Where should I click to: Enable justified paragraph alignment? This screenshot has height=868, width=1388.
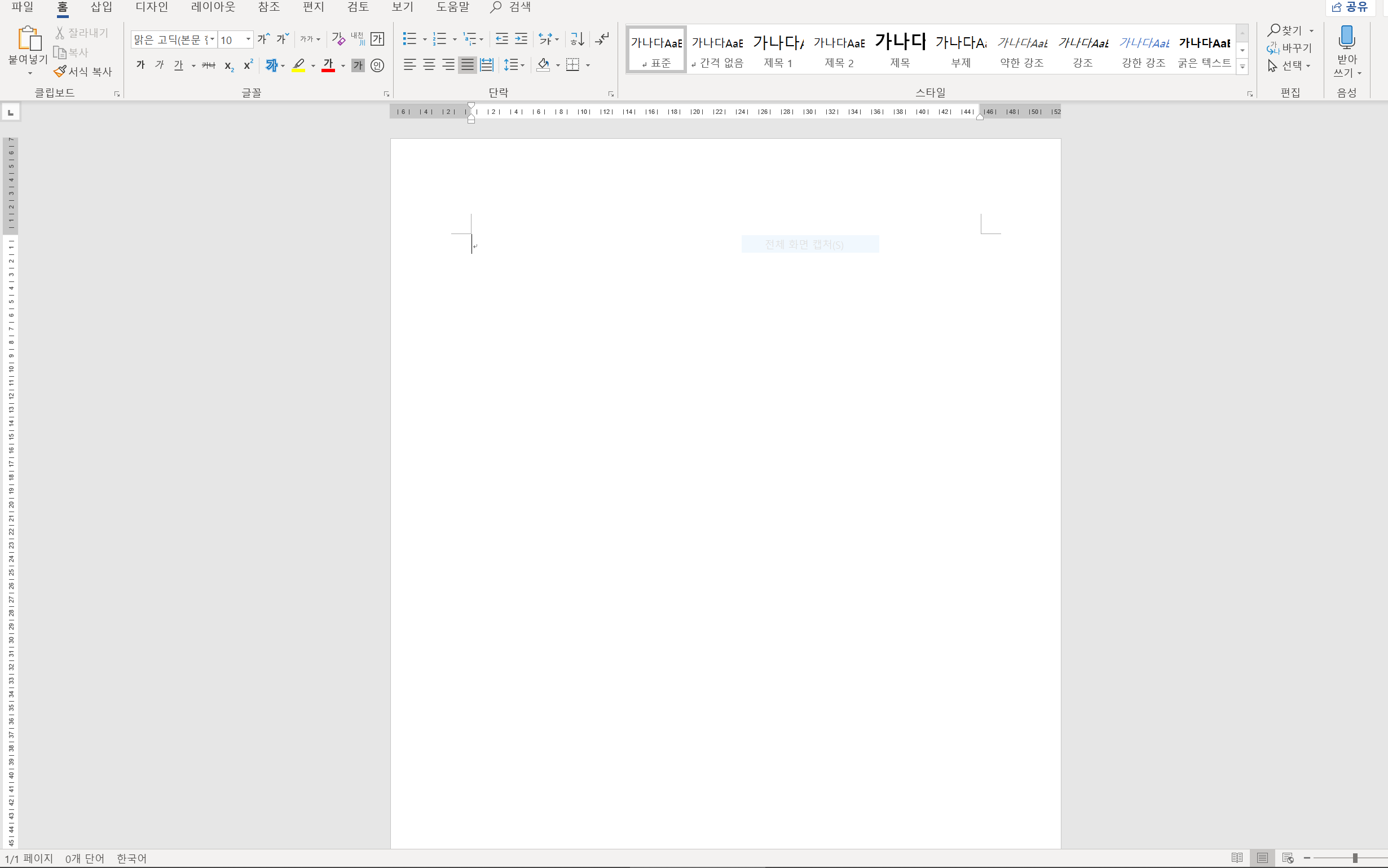(x=467, y=65)
